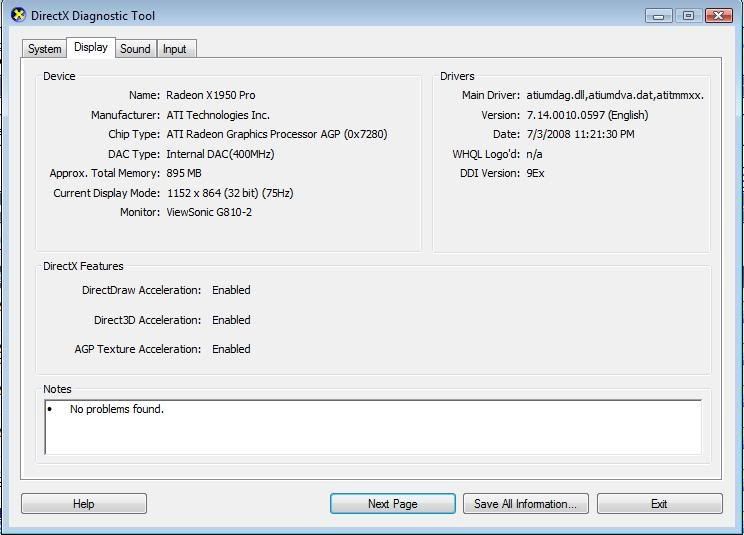The image size is (744, 535).
Task: Switch to the System tab
Action: [x=44, y=49]
